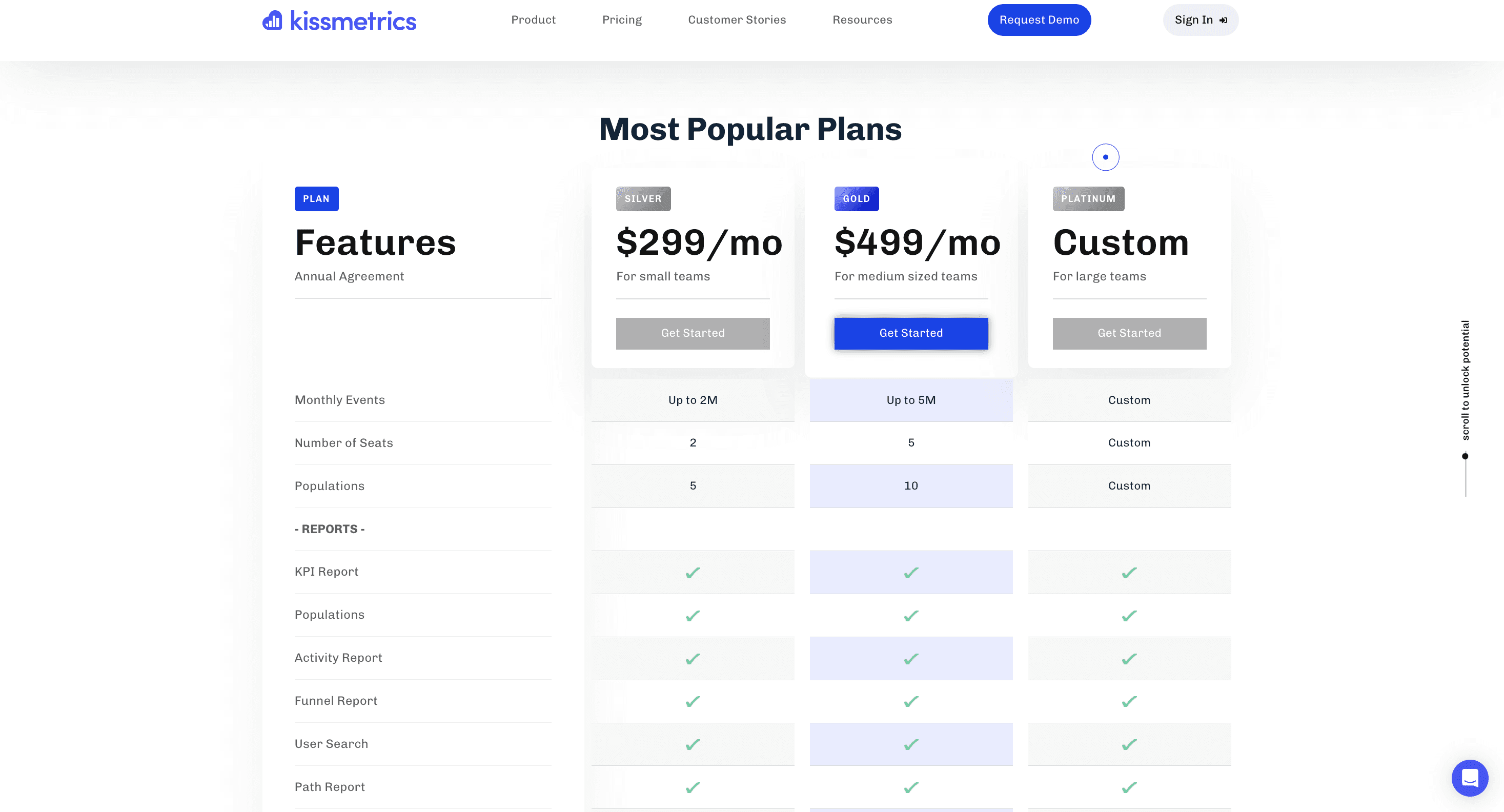Image resolution: width=1504 pixels, height=812 pixels.
Task: Click the Funnel Report checkmark under Silver
Action: tap(693, 701)
